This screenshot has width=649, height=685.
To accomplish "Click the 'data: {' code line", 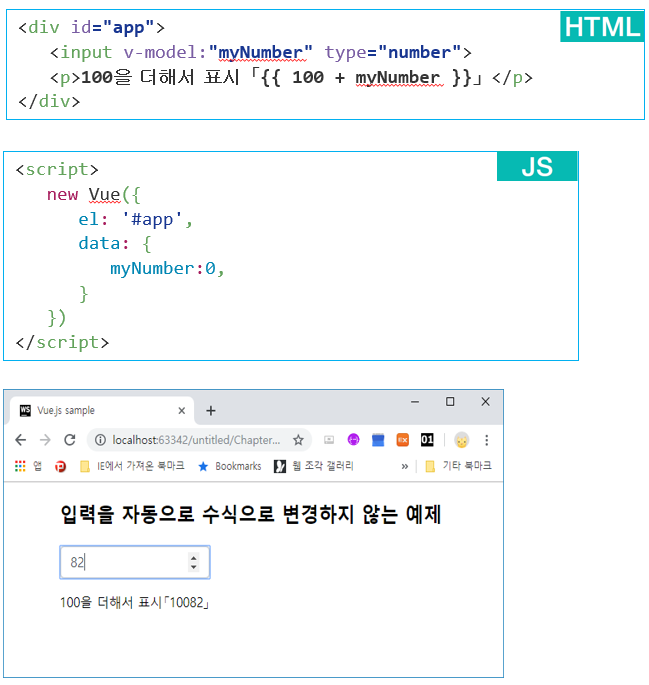I will (115, 244).
